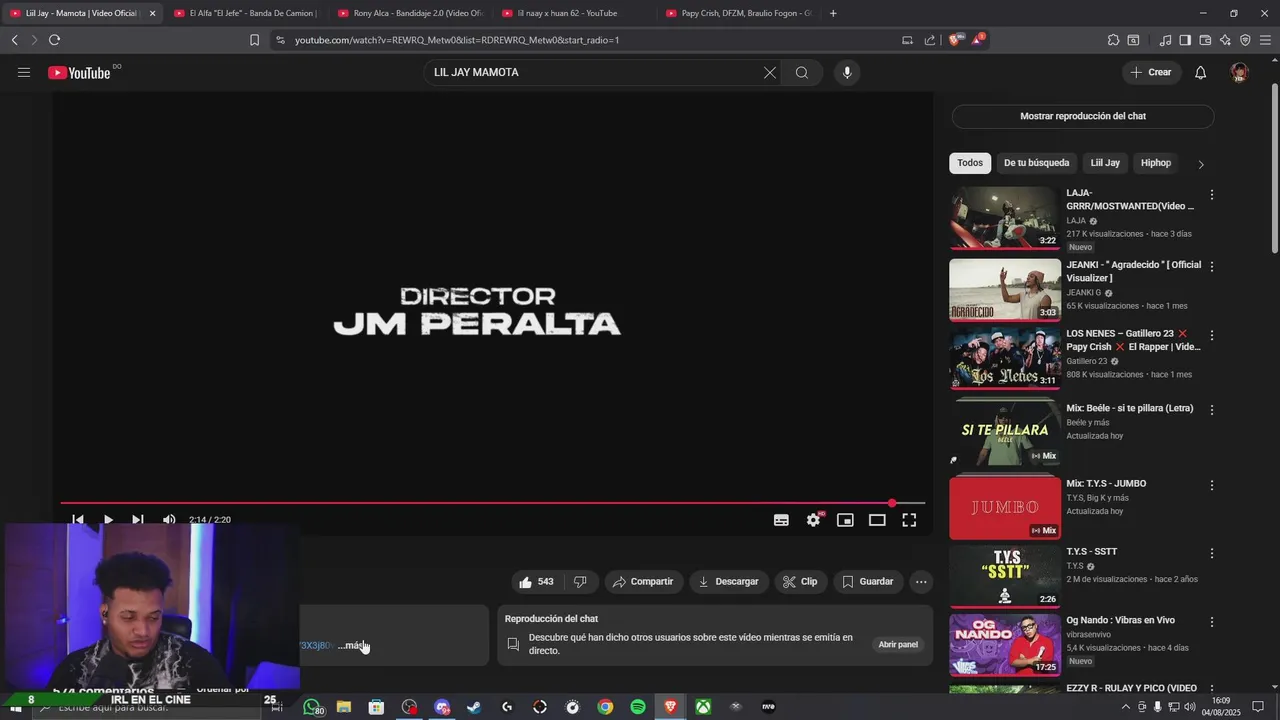Image resolution: width=1280 pixels, height=720 pixels.
Task: Open T.Y.S - SSTT video
Action: click(x=1005, y=577)
